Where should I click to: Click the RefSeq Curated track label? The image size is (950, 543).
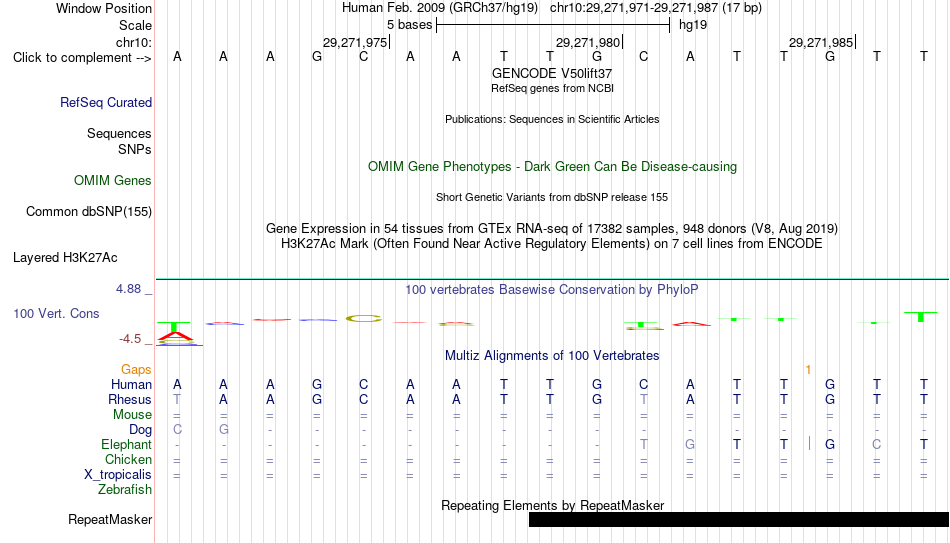click(x=105, y=102)
